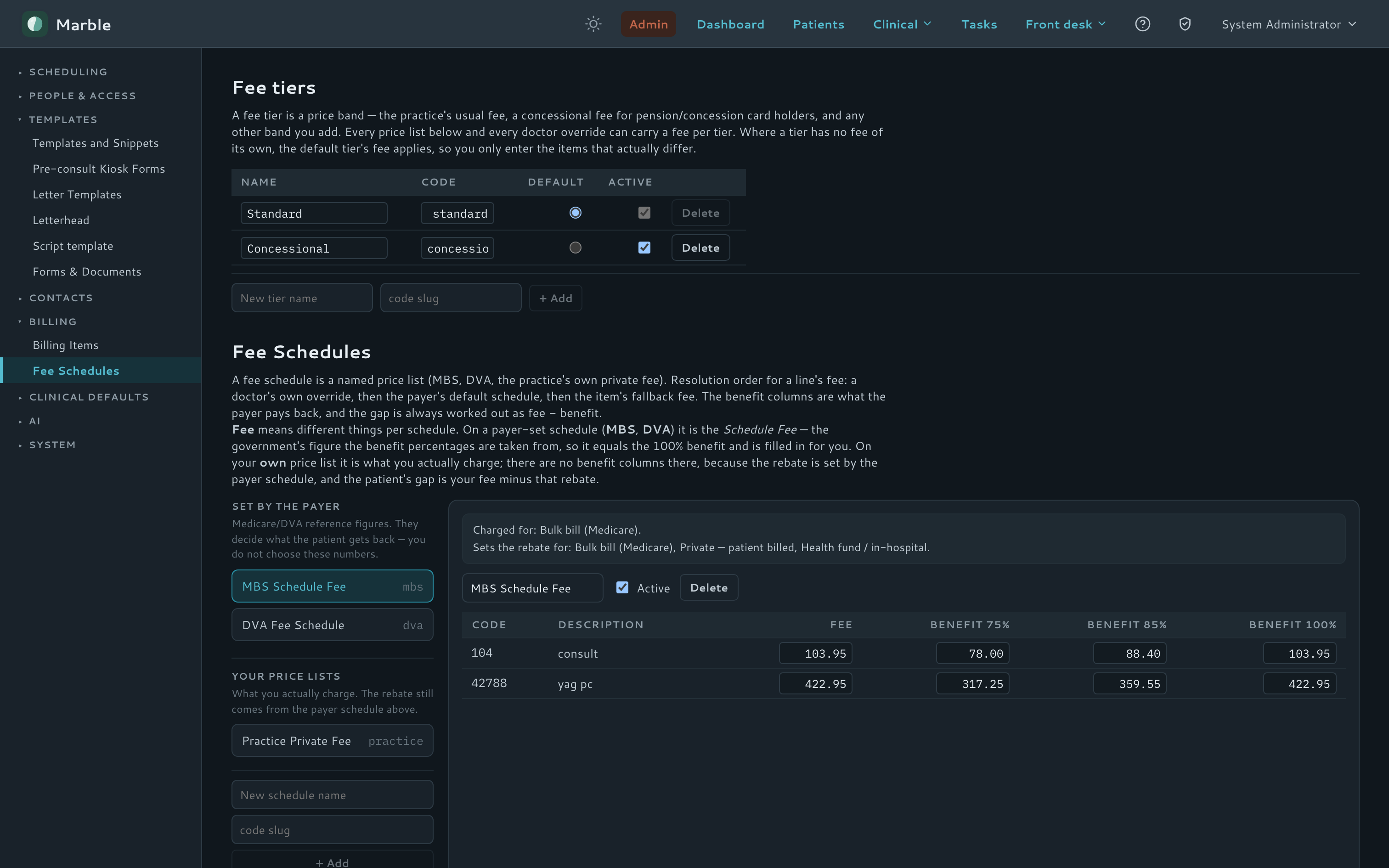Focus the New tier name field
This screenshot has width=1389, height=868.
(302, 298)
